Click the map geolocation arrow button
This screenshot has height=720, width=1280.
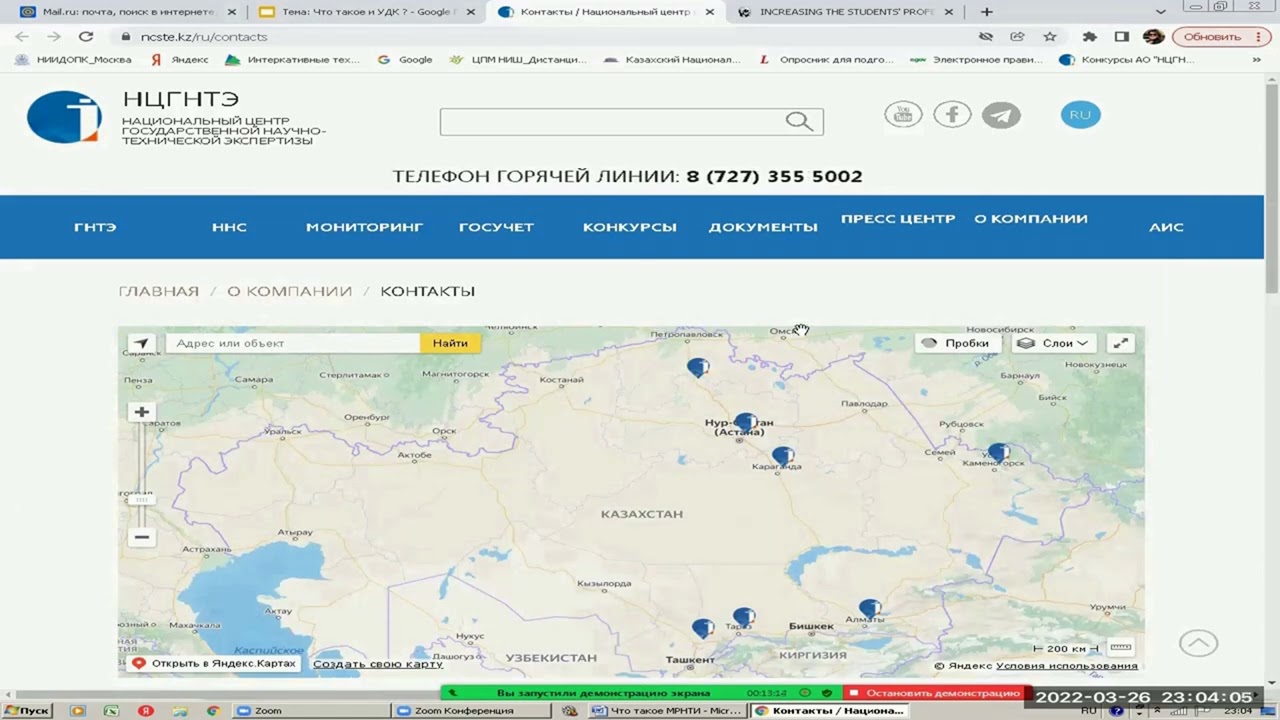tap(141, 343)
